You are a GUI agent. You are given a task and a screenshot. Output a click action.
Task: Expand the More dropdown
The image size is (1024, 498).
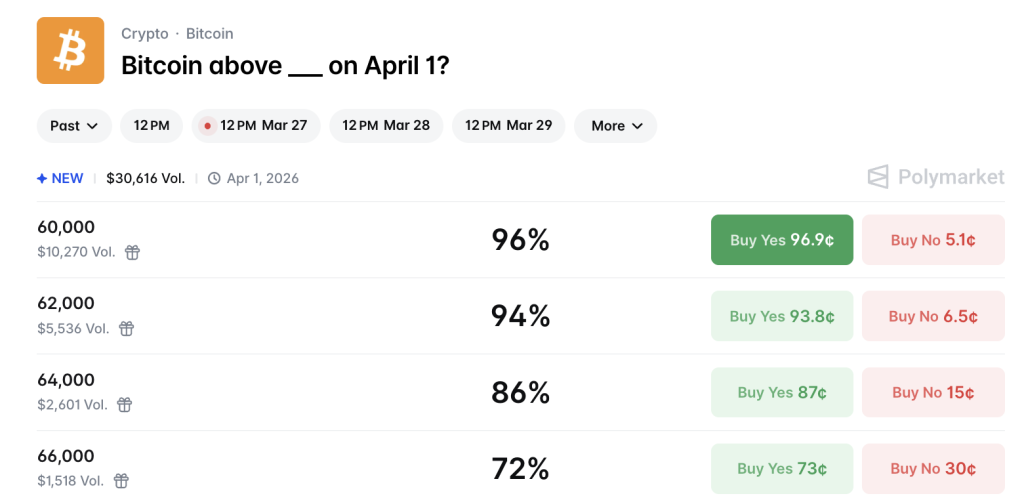(x=615, y=126)
